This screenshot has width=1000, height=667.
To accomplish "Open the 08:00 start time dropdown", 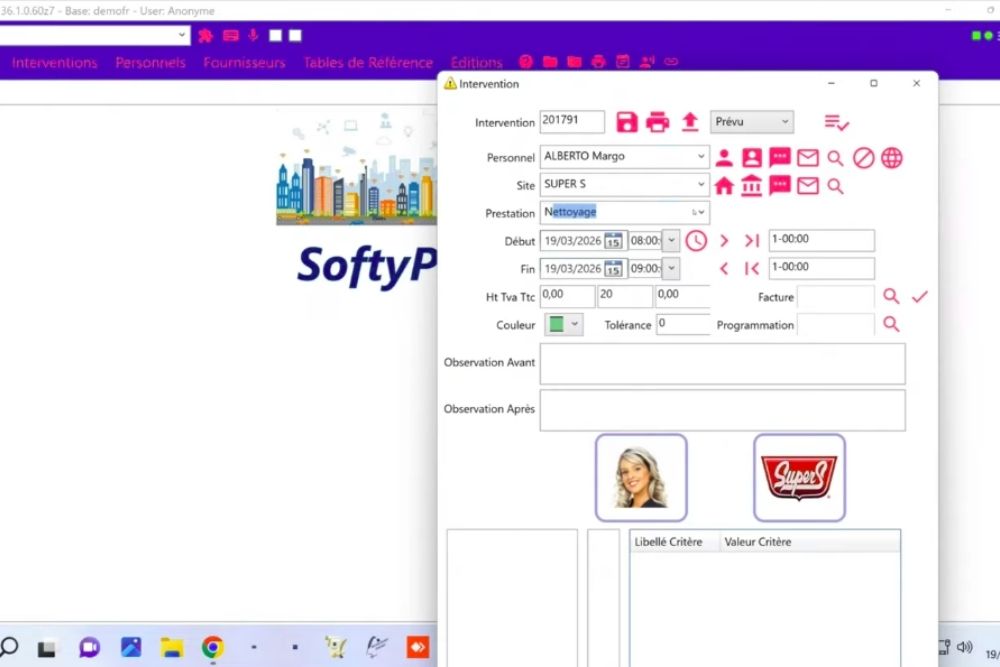I will pos(670,240).
